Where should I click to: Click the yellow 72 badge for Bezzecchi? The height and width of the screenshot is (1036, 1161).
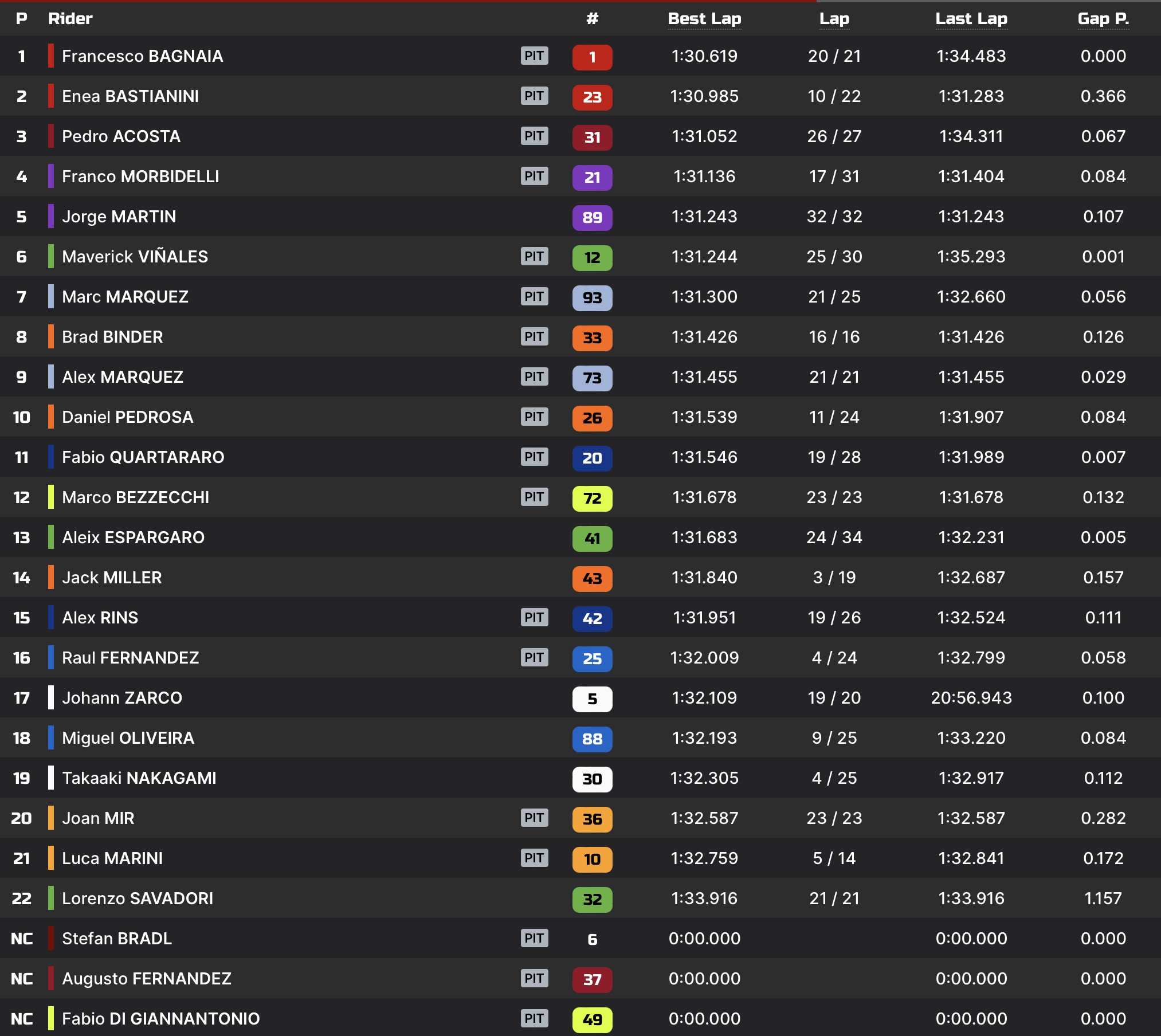pos(592,498)
